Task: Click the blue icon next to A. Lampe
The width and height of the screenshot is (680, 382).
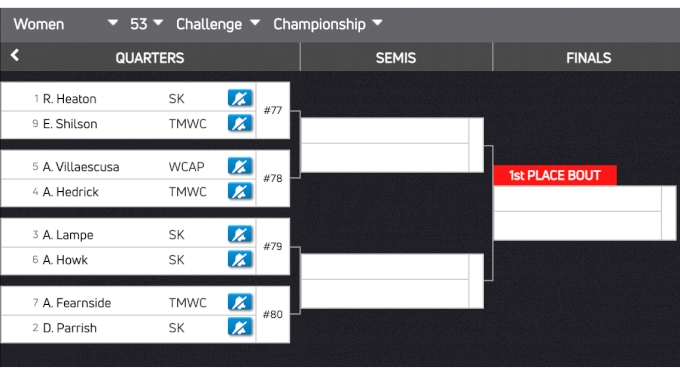Action: pyautogui.click(x=240, y=235)
